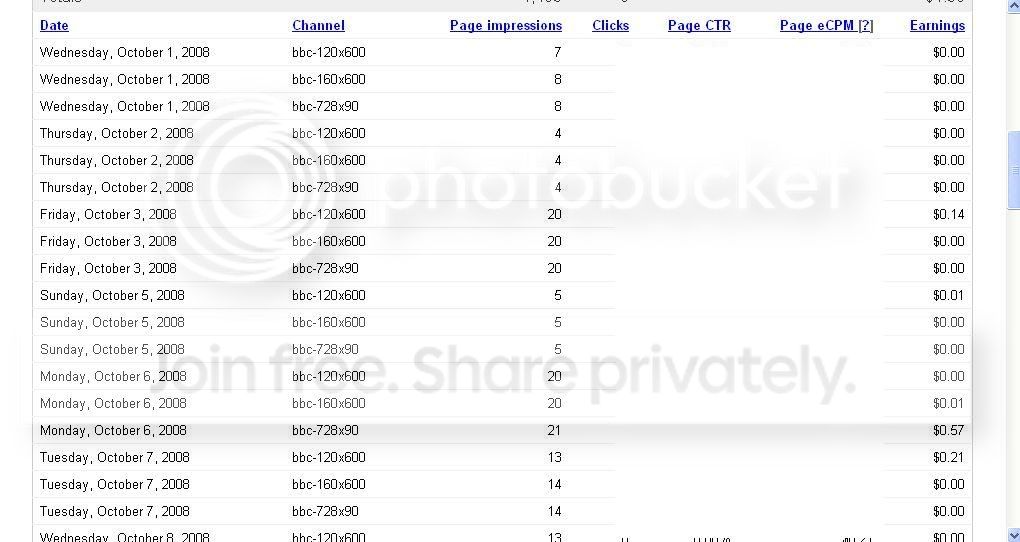The height and width of the screenshot is (542, 1020).
Task: Sort by Page CTR header
Action: [699, 25]
